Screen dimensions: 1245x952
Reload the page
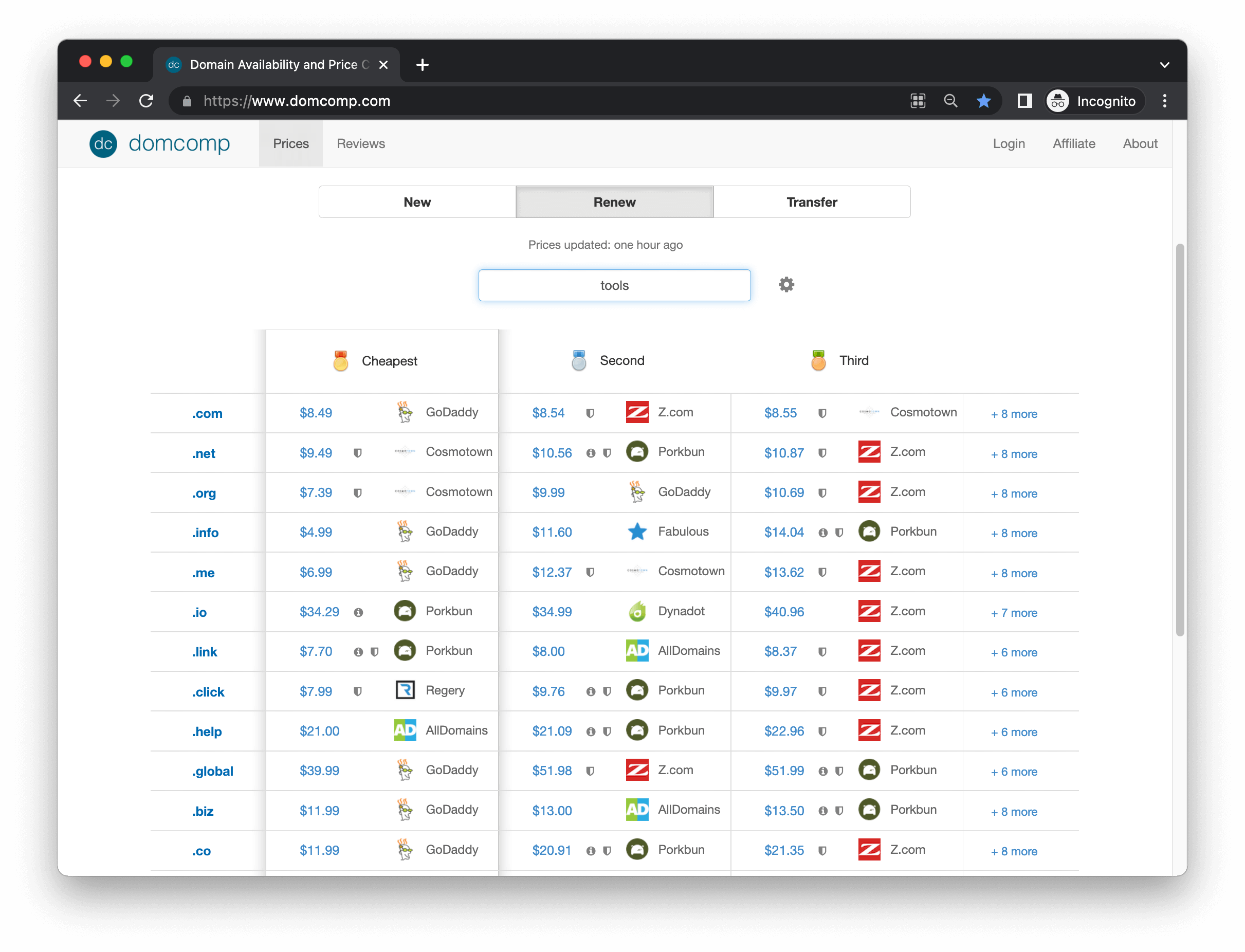pyautogui.click(x=146, y=101)
